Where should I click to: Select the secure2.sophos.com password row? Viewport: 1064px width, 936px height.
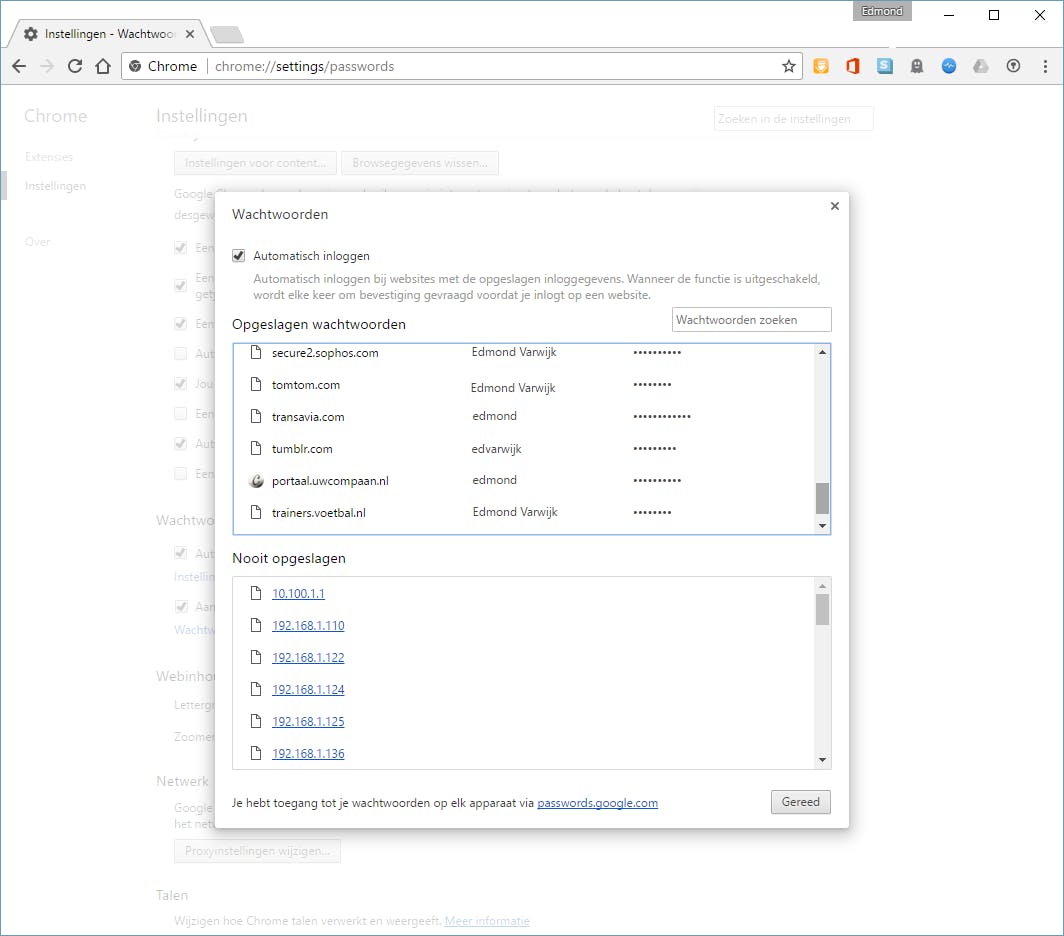[524, 352]
